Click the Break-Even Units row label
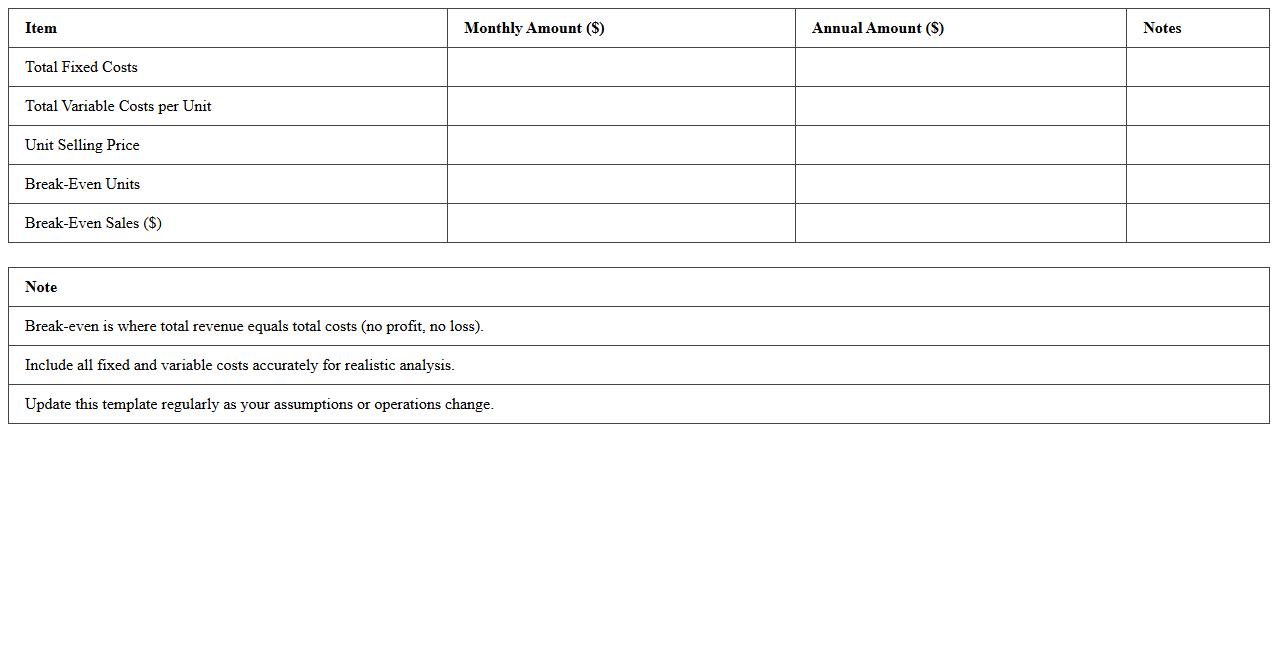This screenshot has width=1278, height=650. 82,184
